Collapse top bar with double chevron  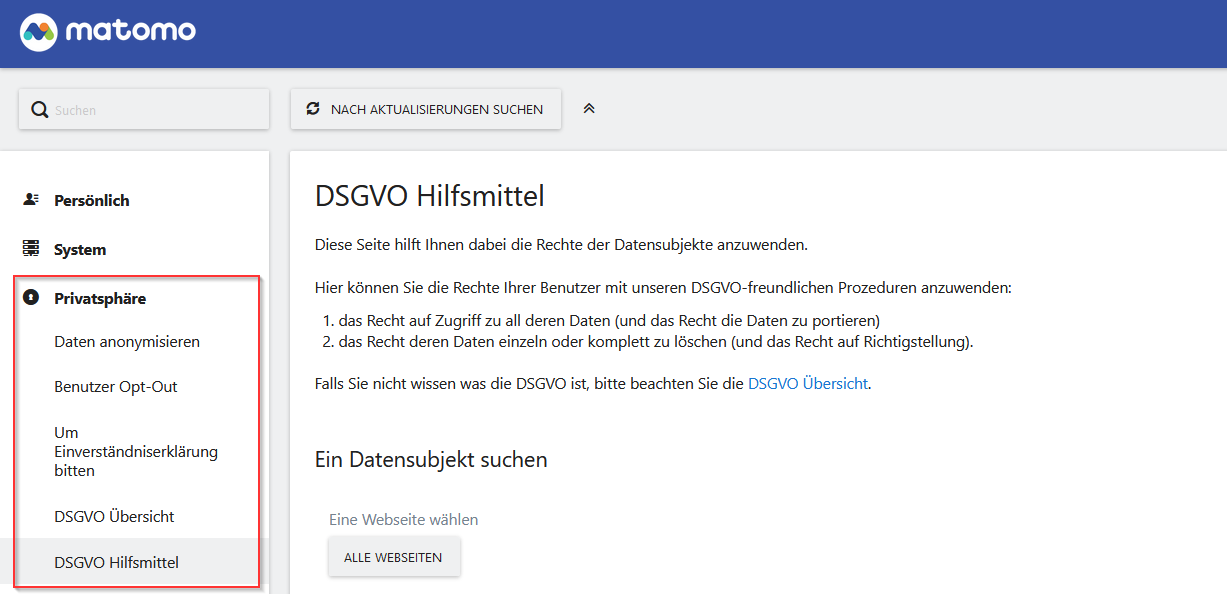pyautogui.click(x=589, y=108)
